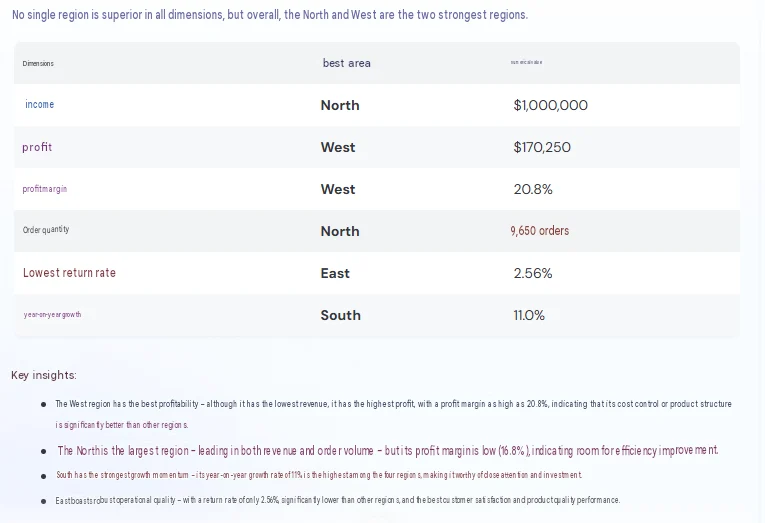Click 'East' in the return rate row
Screen dimensions: 765x523
pos(335,273)
